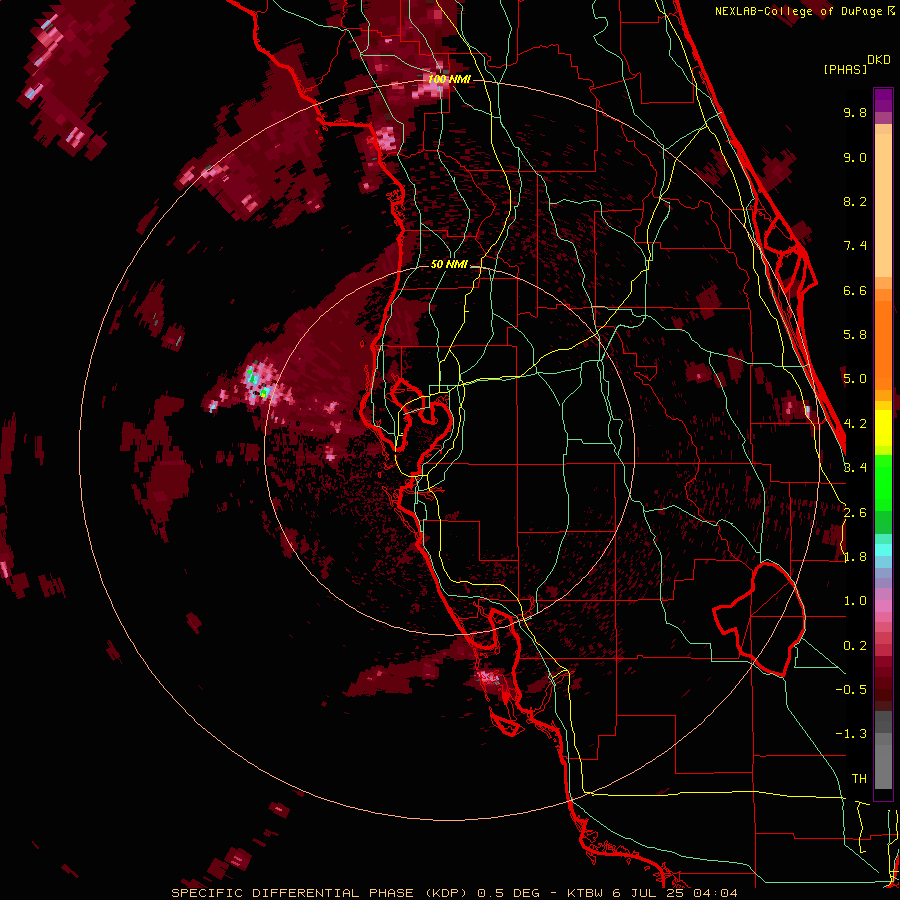The image size is (900, 900).
Task: Select the 6.6 scale value
Action: pyautogui.click(x=855, y=290)
